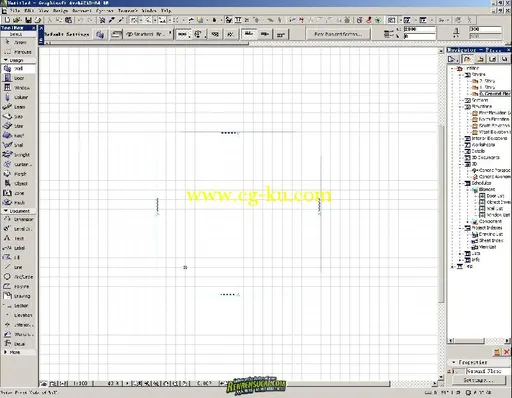This screenshot has height=398, width=512.
Task: Collapse Elevations node in Navigator tree
Action: click(x=460, y=107)
